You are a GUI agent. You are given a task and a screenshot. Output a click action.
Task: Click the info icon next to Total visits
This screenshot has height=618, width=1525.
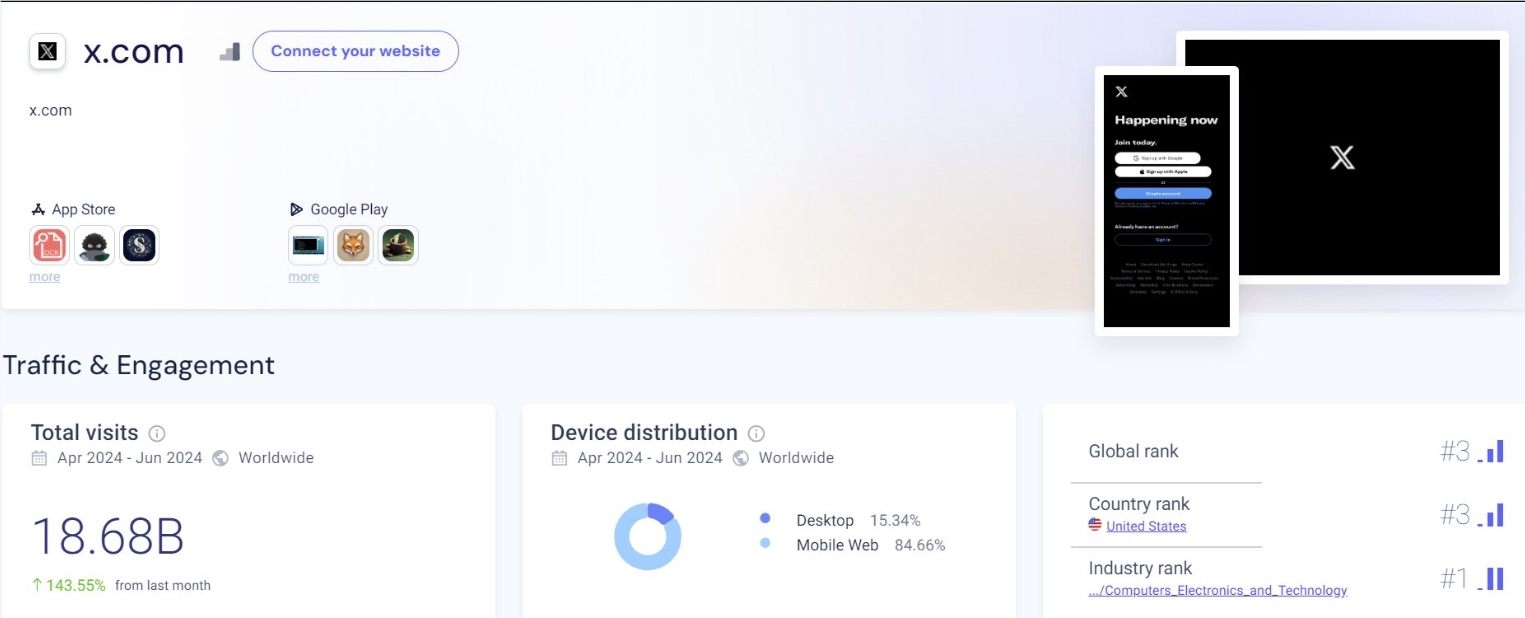coord(157,433)
